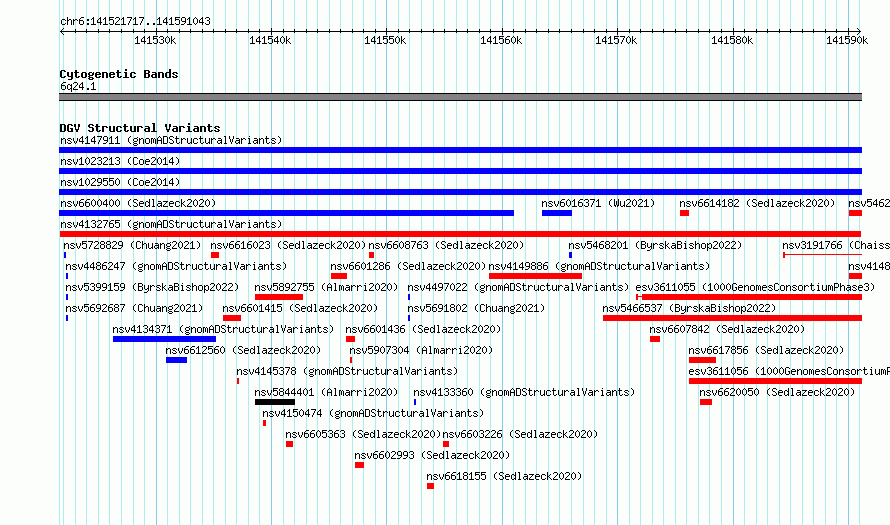Select the nsv3191766 variant label
Screen dimensions: 890x525
[836, 245]
